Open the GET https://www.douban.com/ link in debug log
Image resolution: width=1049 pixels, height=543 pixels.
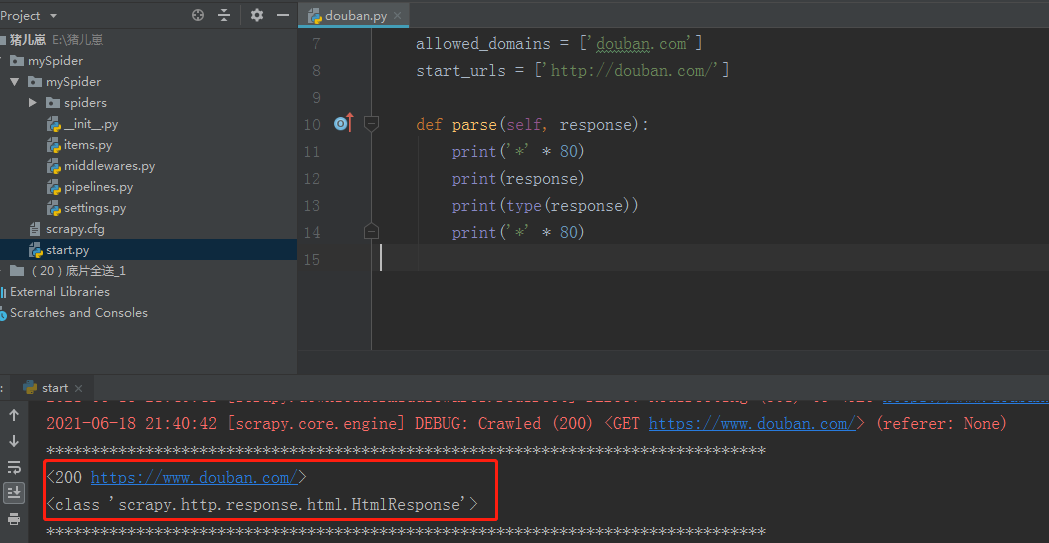point(752,423)
